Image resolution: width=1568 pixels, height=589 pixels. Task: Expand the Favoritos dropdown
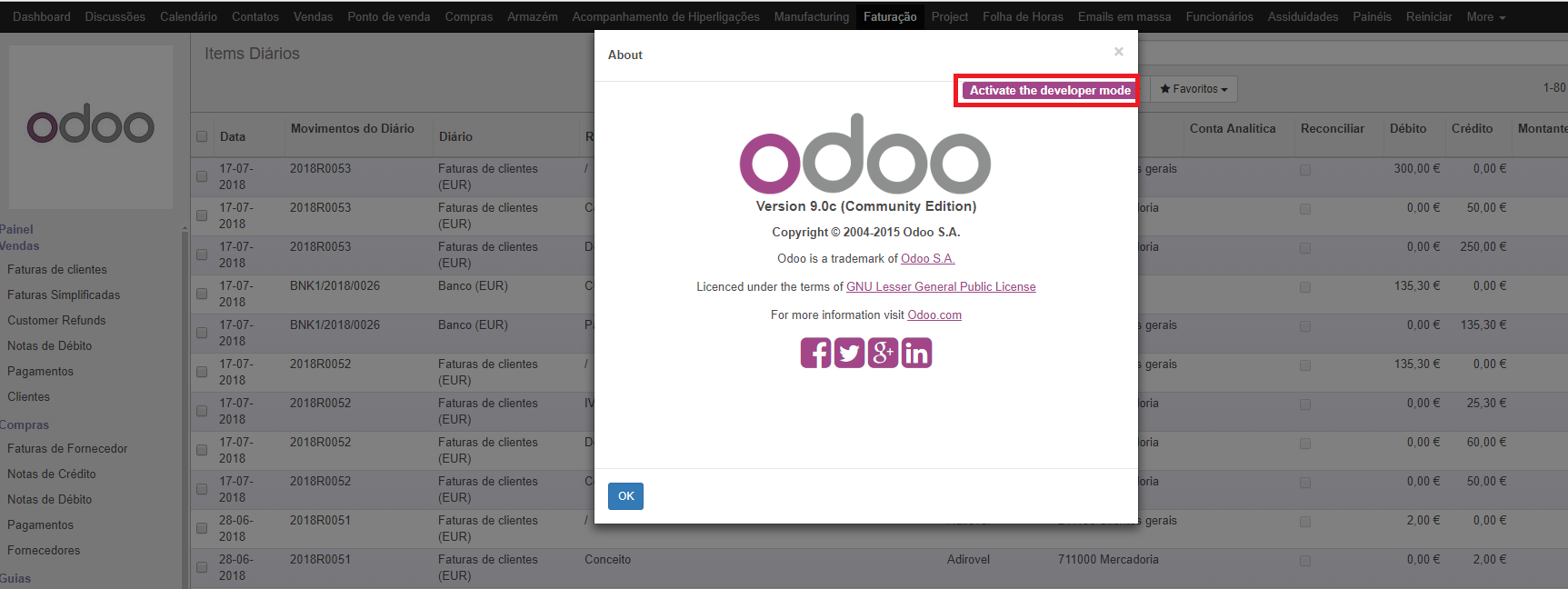1193,89
